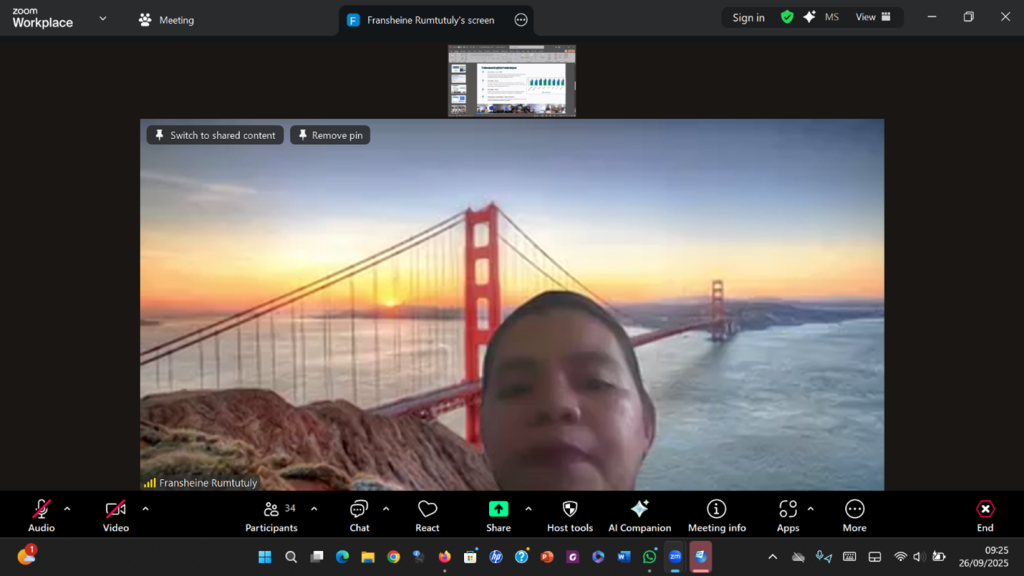Viewport: 1024px width, 576px height.
Task: Select the Meeting tab
Action: [x=166, y=20]
